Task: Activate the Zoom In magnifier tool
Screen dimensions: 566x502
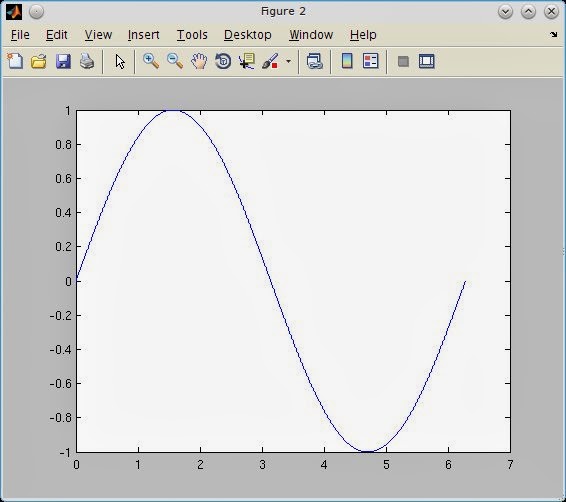Action: pos(151,61)
